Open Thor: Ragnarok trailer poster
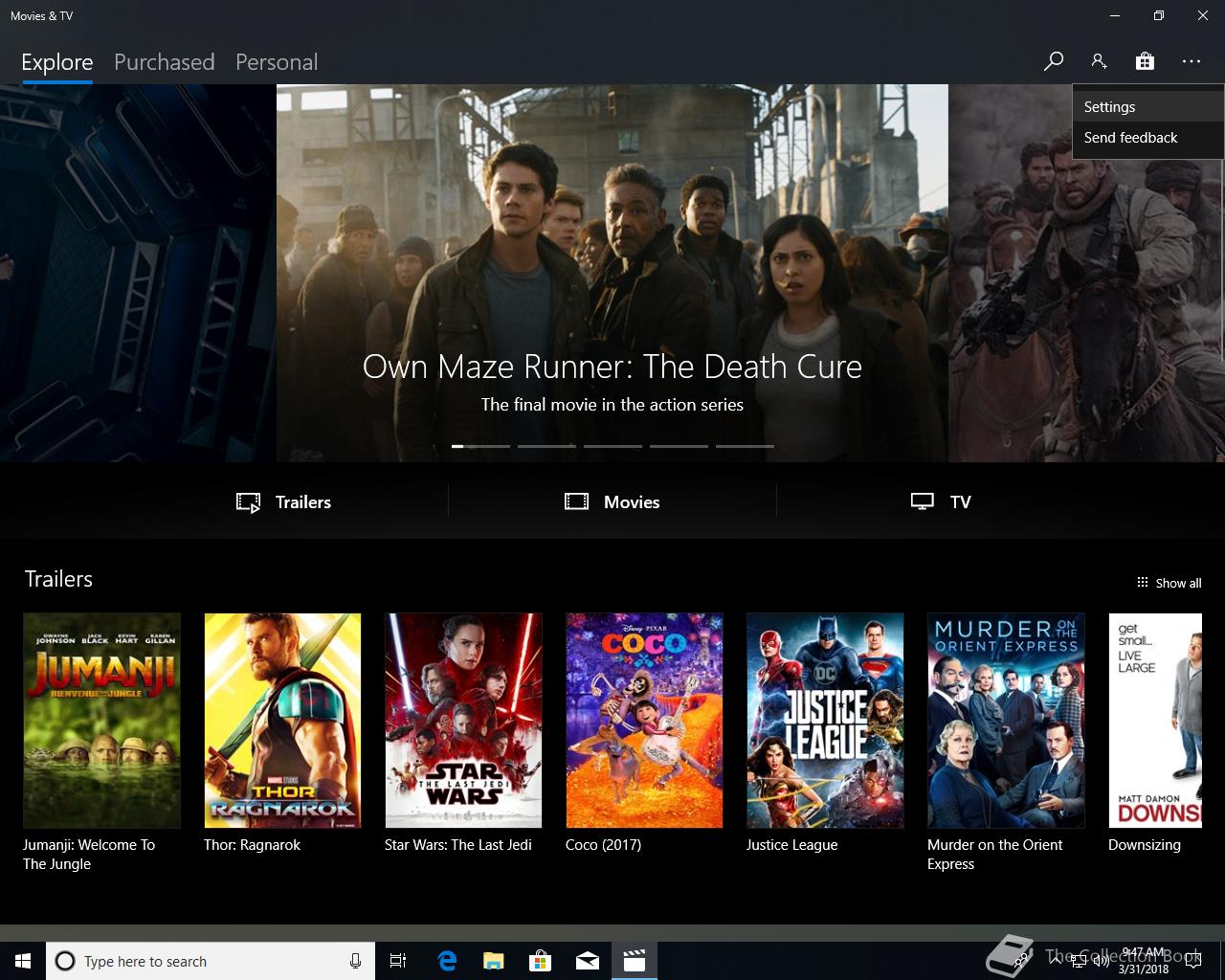Image resolution: width=1225 pixels, height=980 pixels. coord(282,721)
